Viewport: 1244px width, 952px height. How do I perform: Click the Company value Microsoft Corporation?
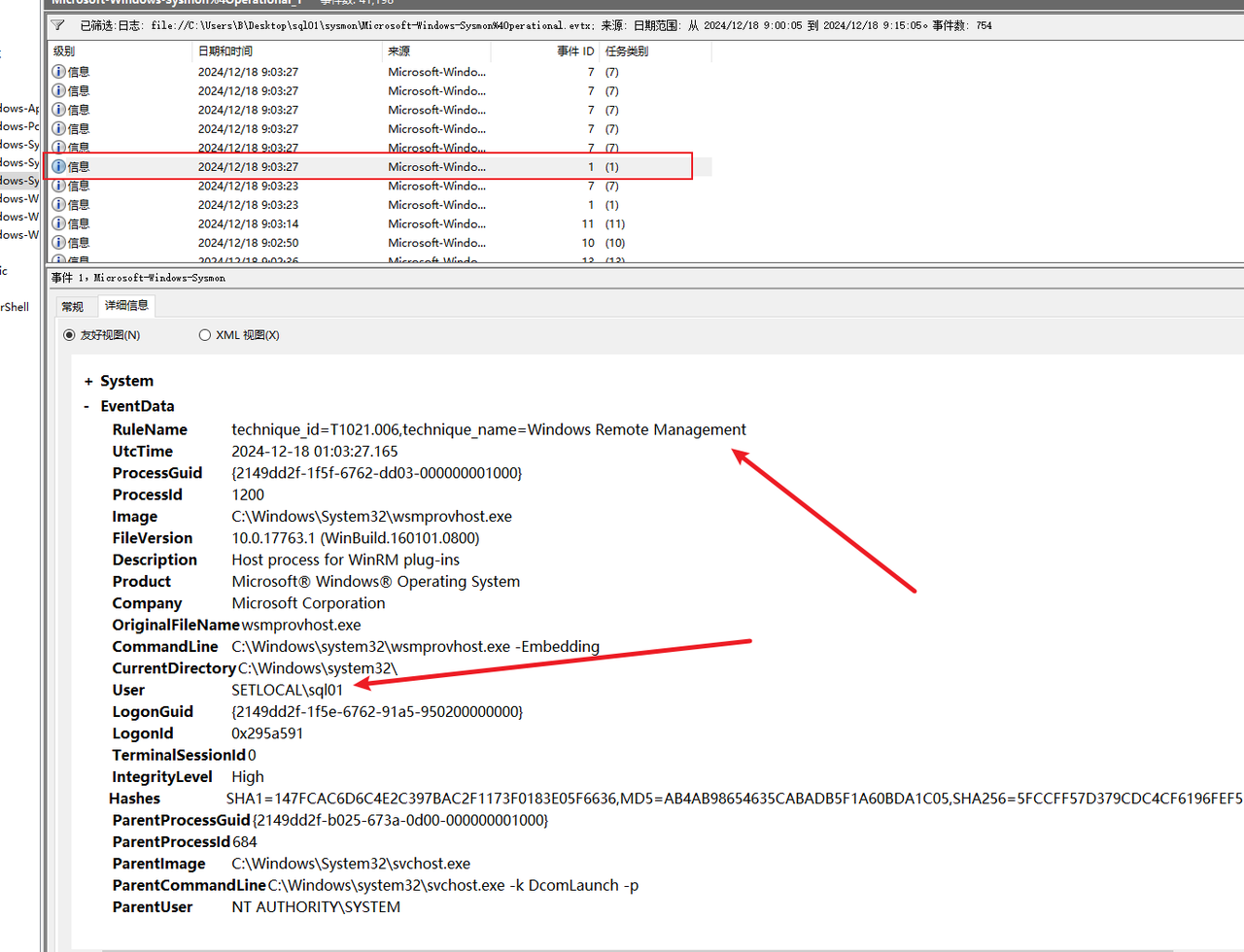point(308,603)
